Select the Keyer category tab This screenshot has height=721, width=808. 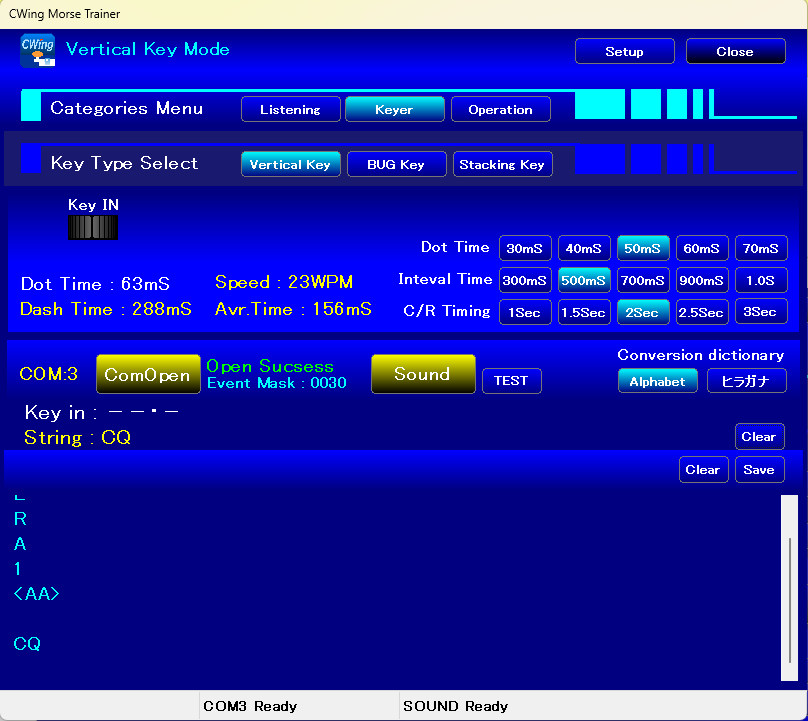pos(394,110)
